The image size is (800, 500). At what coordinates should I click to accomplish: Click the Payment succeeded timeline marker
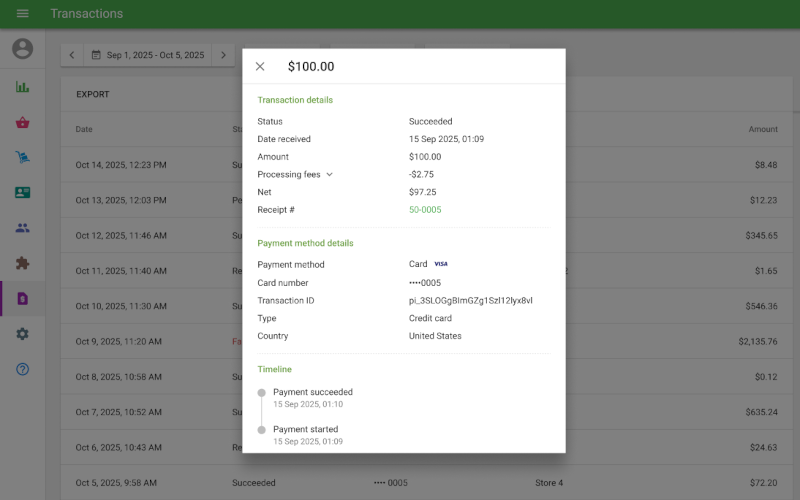(261, 392)
